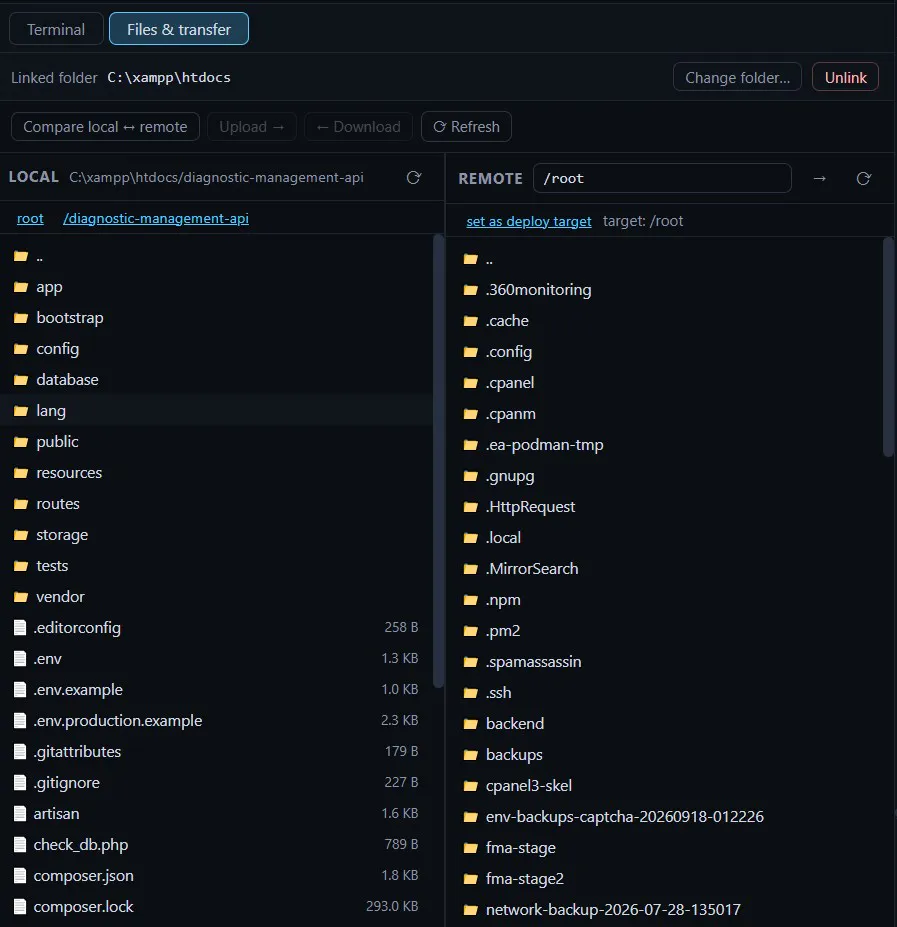897x927 pixels.
Task: Select the routes folder row
Action: click(216, 504)
